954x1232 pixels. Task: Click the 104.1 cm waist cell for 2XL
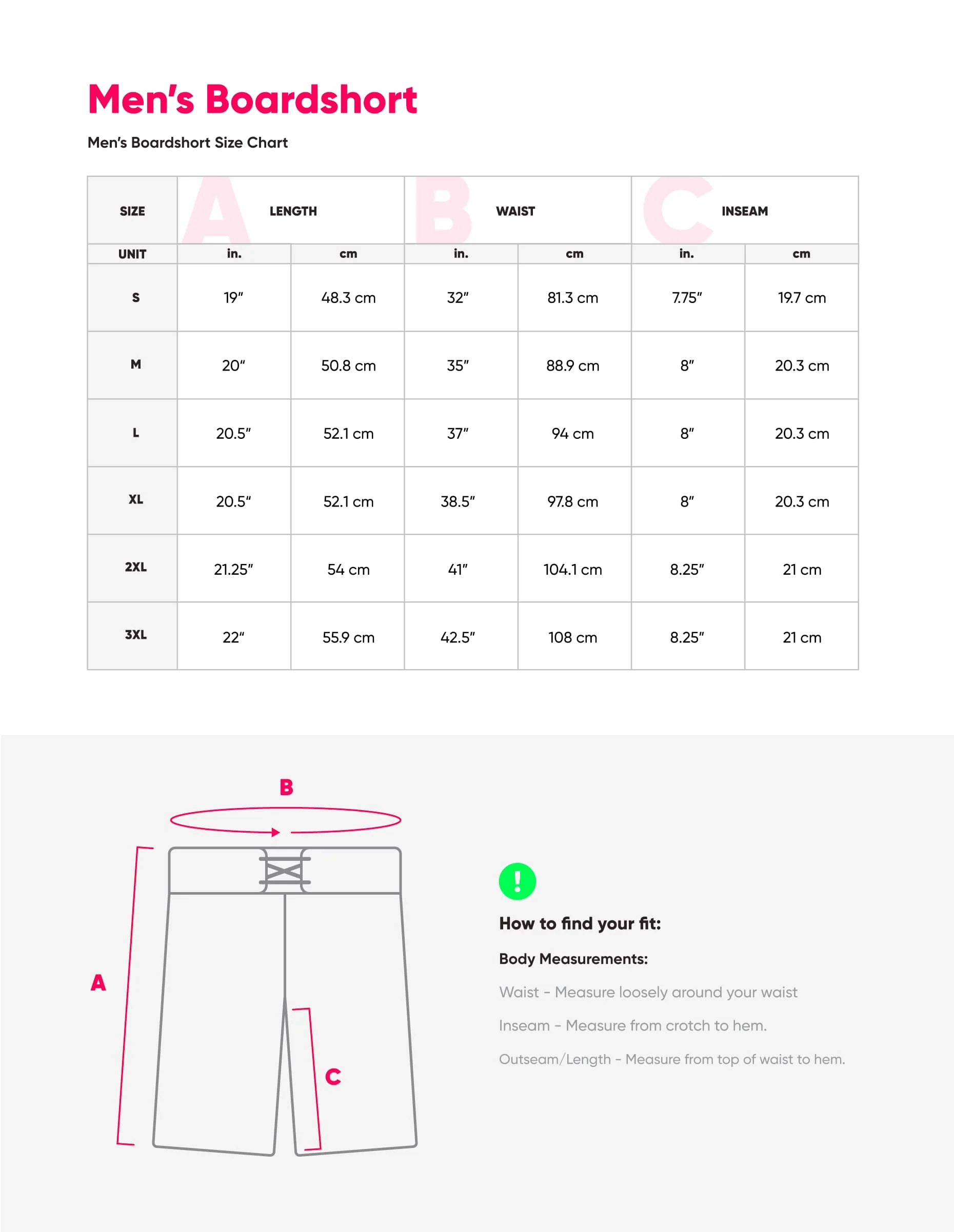[572, 570]
